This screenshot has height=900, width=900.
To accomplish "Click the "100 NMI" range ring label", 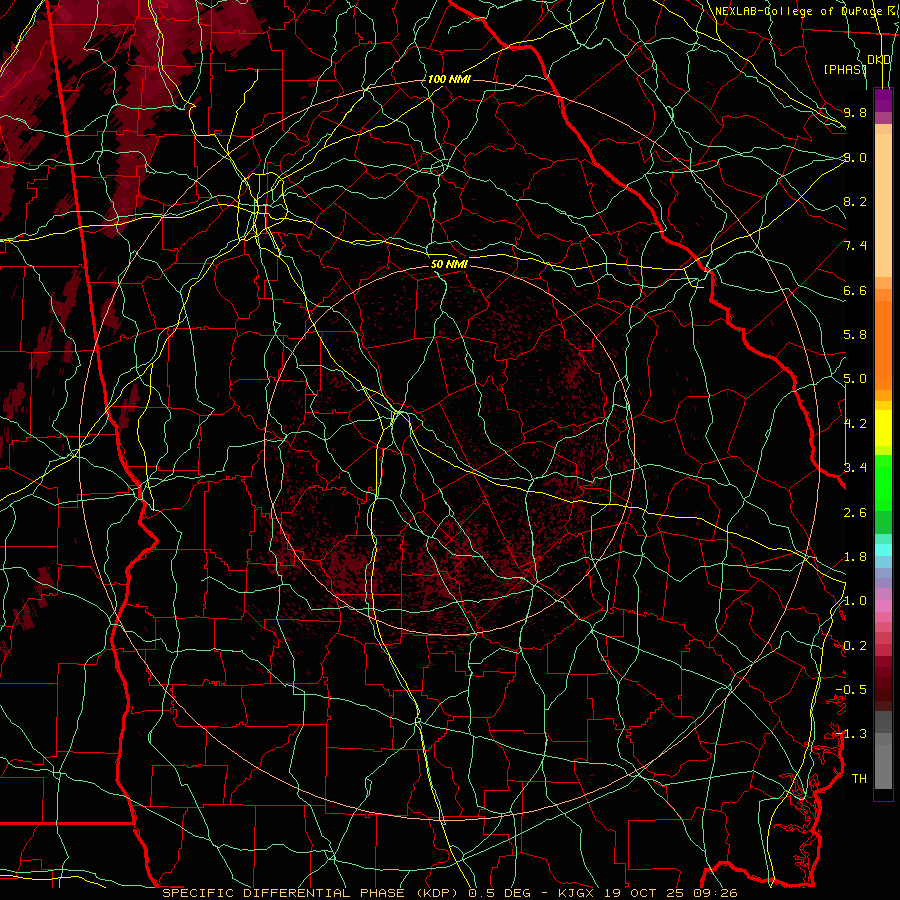I will pyautogui.click(x=449, y=79).
